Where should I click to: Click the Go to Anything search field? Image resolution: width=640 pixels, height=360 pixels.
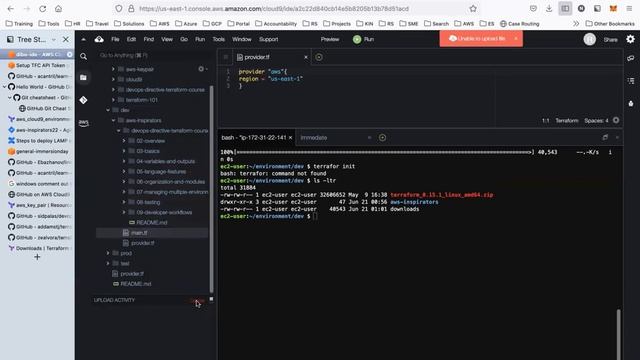click(x=153, y=55)
